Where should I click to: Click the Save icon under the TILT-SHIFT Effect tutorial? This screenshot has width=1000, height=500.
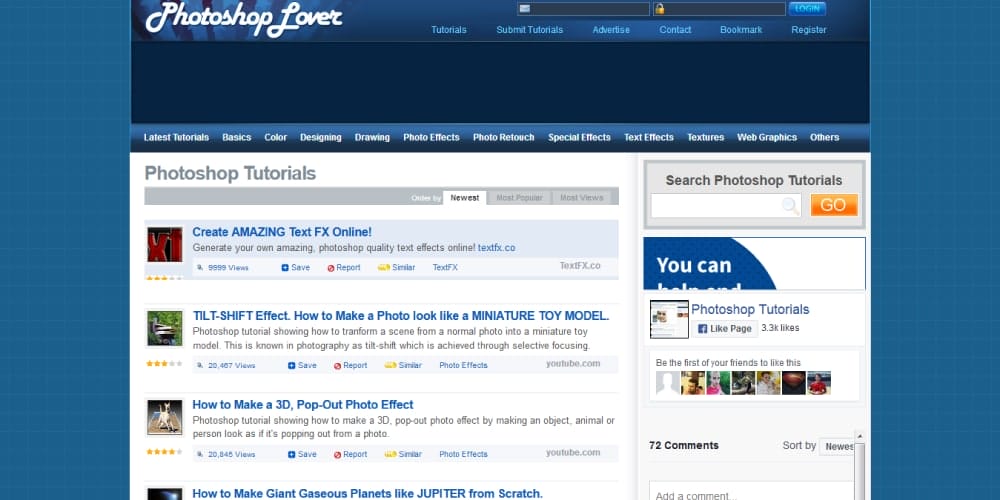tap(291, 365)
